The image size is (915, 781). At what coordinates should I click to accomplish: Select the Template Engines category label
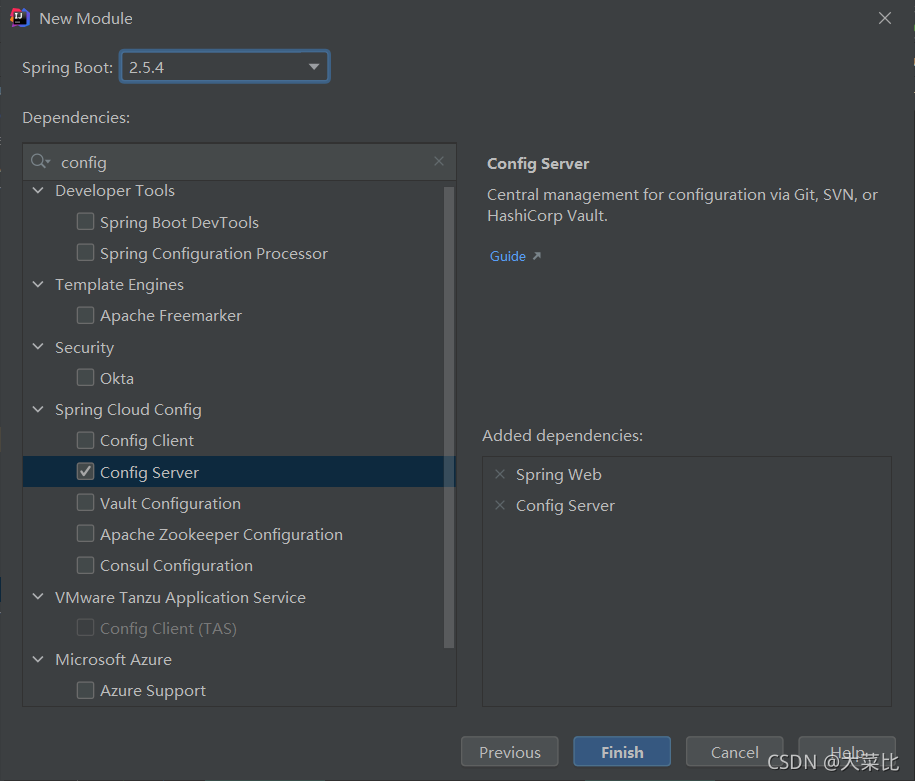[x=119, y=285]
